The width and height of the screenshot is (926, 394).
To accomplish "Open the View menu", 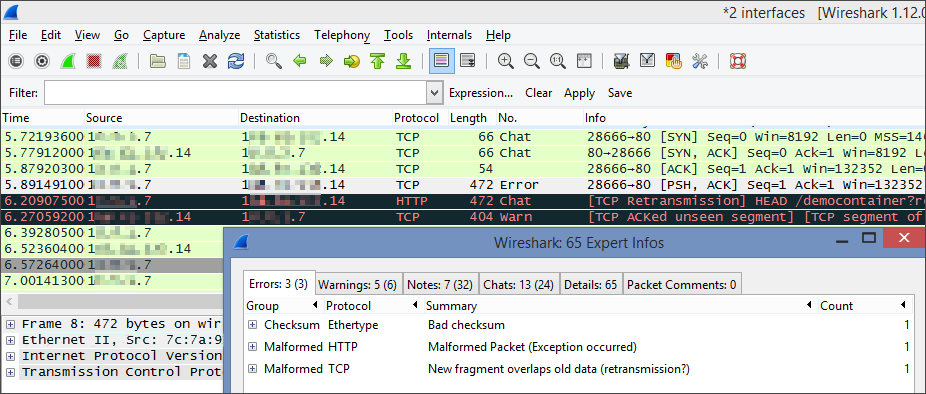I will [87, 35].
